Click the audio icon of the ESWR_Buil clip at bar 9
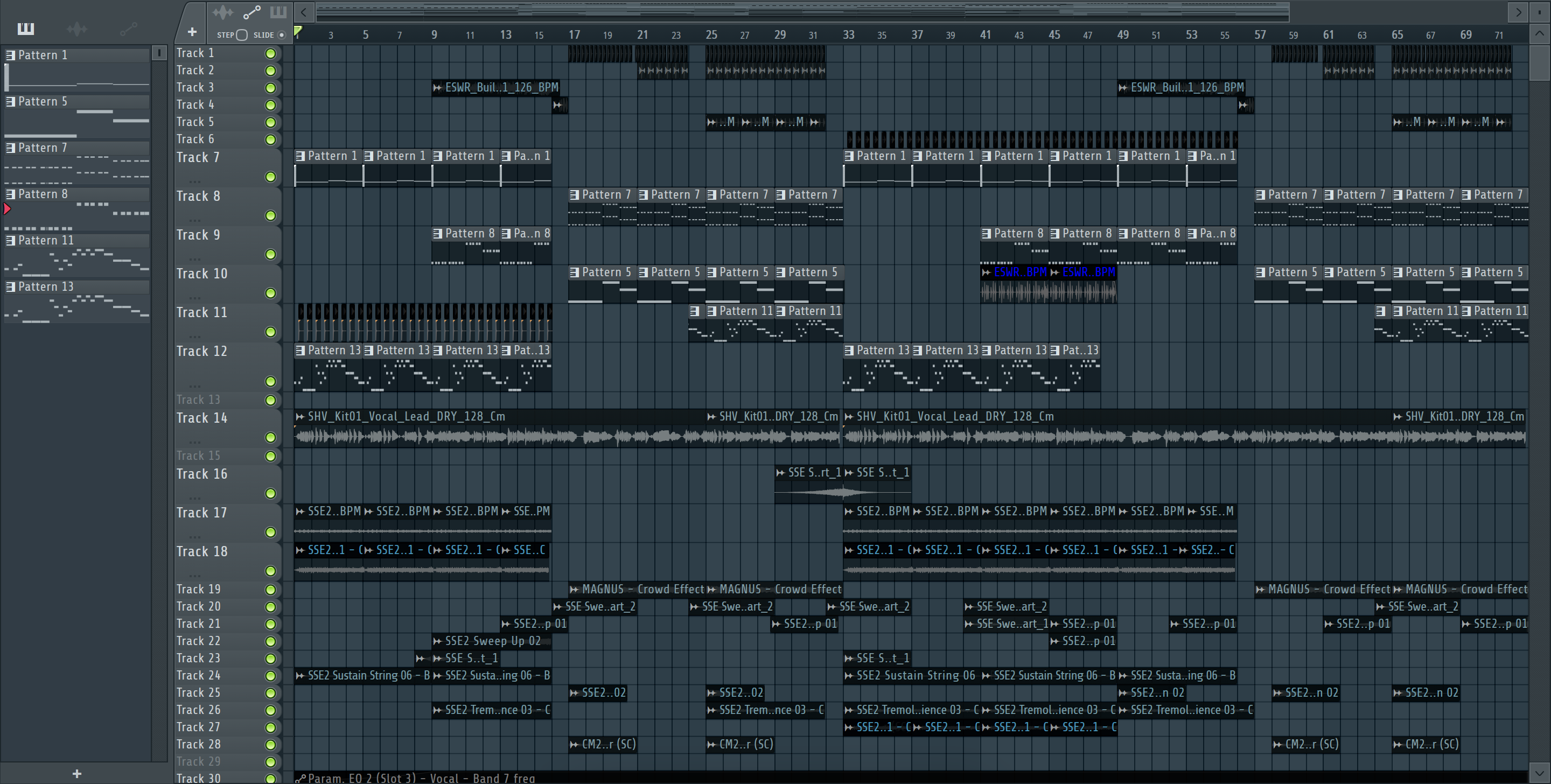Image resolution: width=1551 pixels, height=784 pixels. coord(438,88)
